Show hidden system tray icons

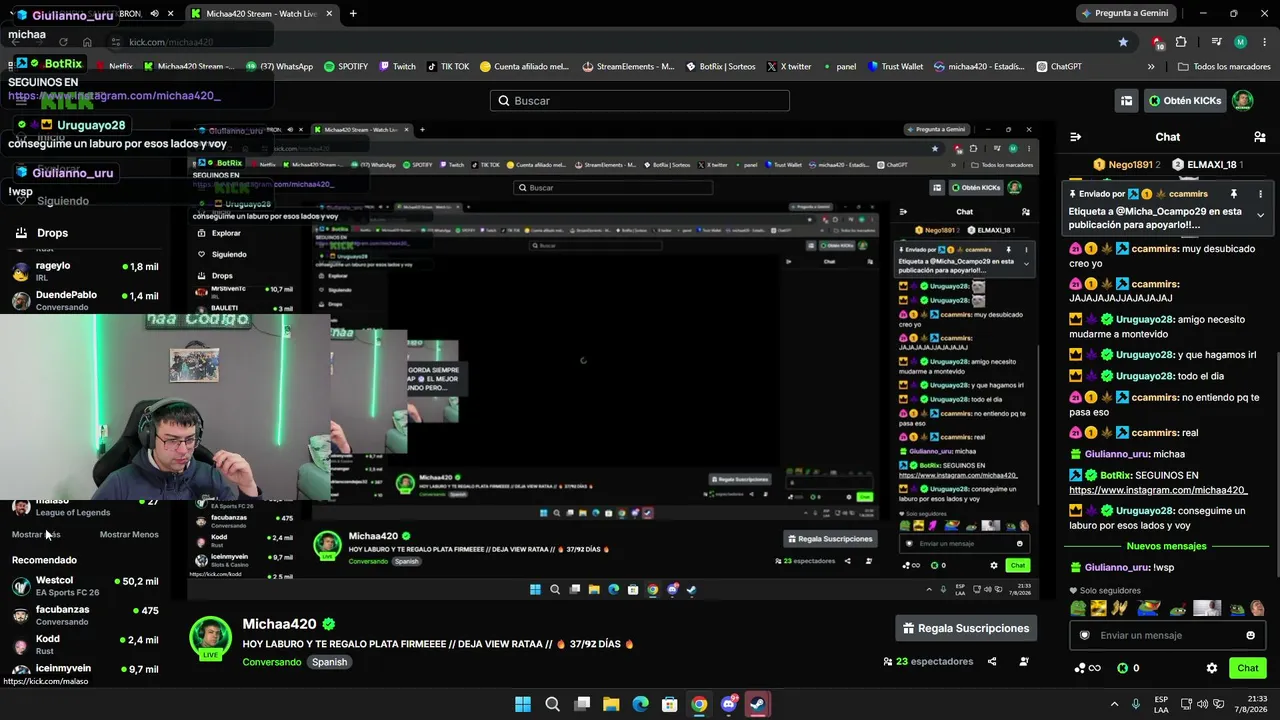(1114, 704)
